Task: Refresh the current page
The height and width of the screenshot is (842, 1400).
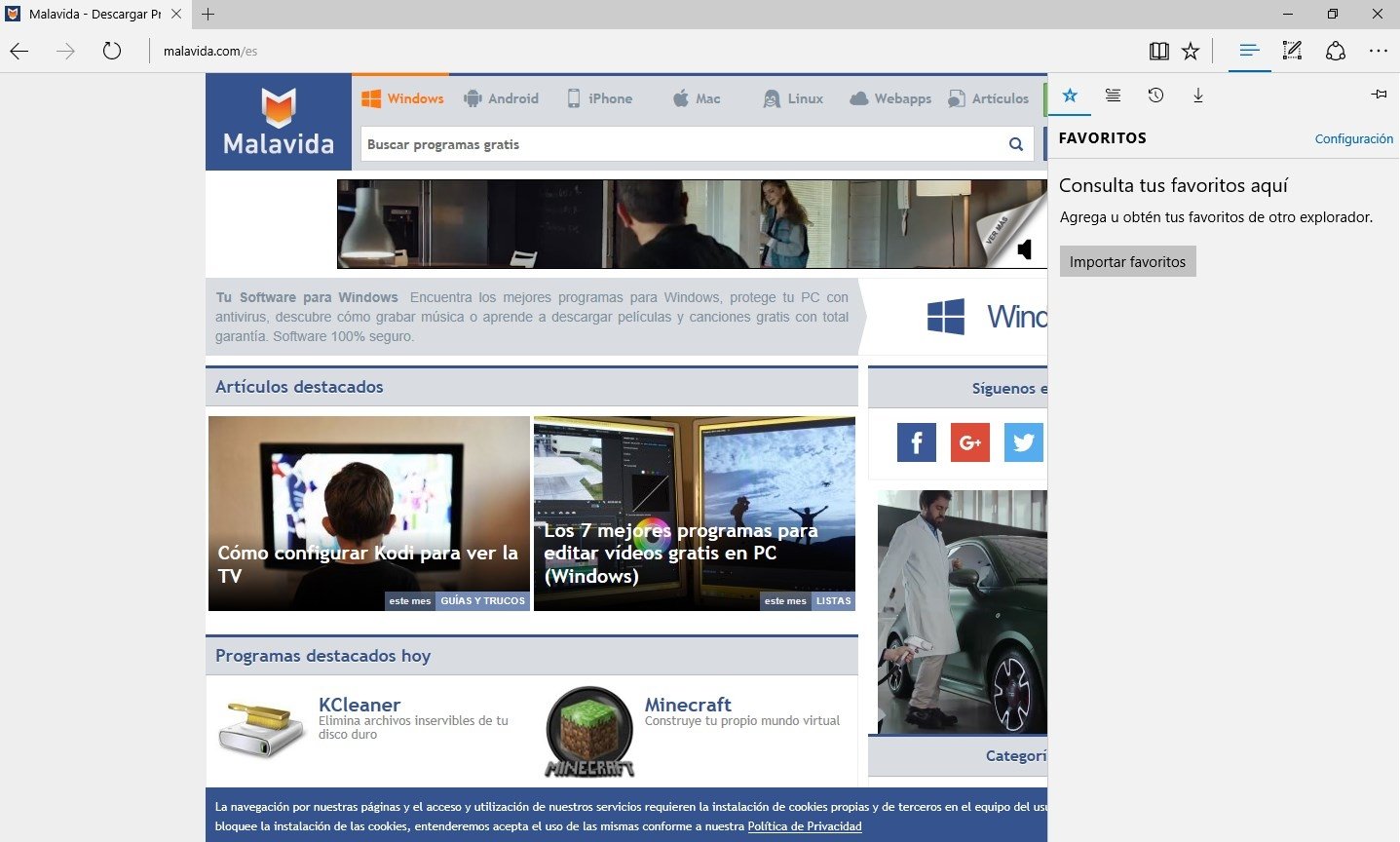Action: pos(112,51)
